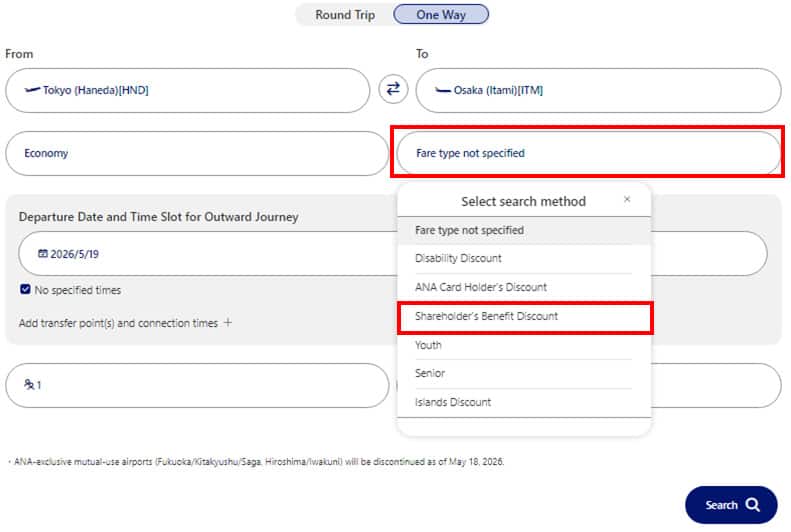Select the Round Trip option
The width and height of the screenshot is (791, 532).
(344, 15)
